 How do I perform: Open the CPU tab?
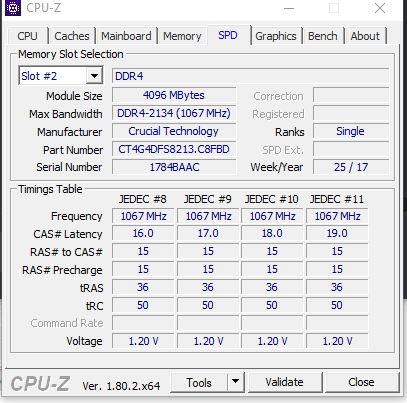(x=27, y=36)
